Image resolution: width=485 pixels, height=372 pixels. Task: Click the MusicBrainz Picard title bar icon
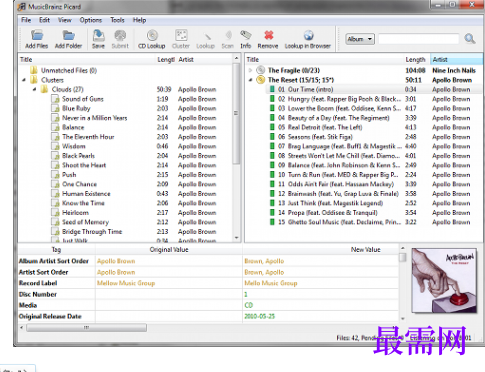(x=22, y=7)
